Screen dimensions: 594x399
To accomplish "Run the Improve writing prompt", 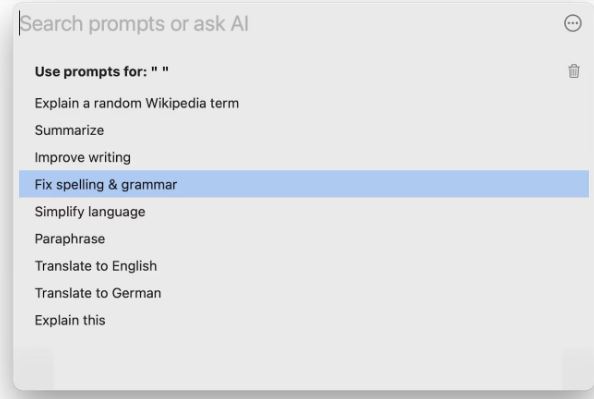I will tap(304, 157).
